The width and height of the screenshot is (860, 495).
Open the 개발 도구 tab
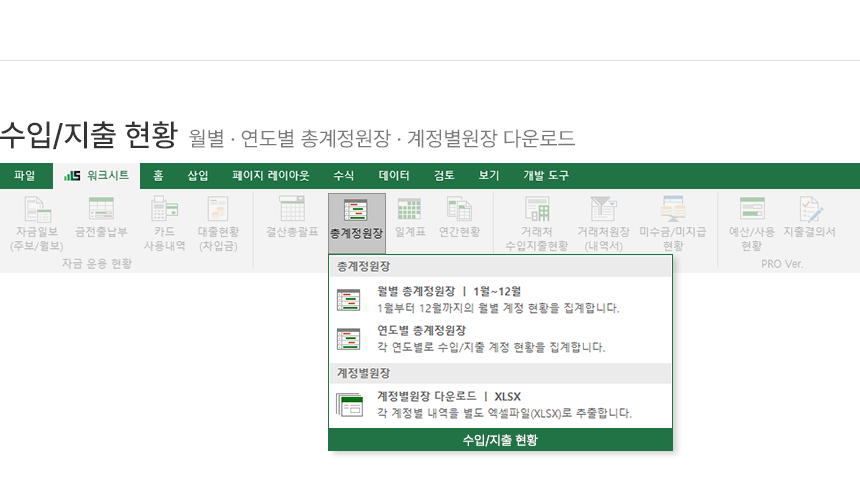tap(546, 176)
